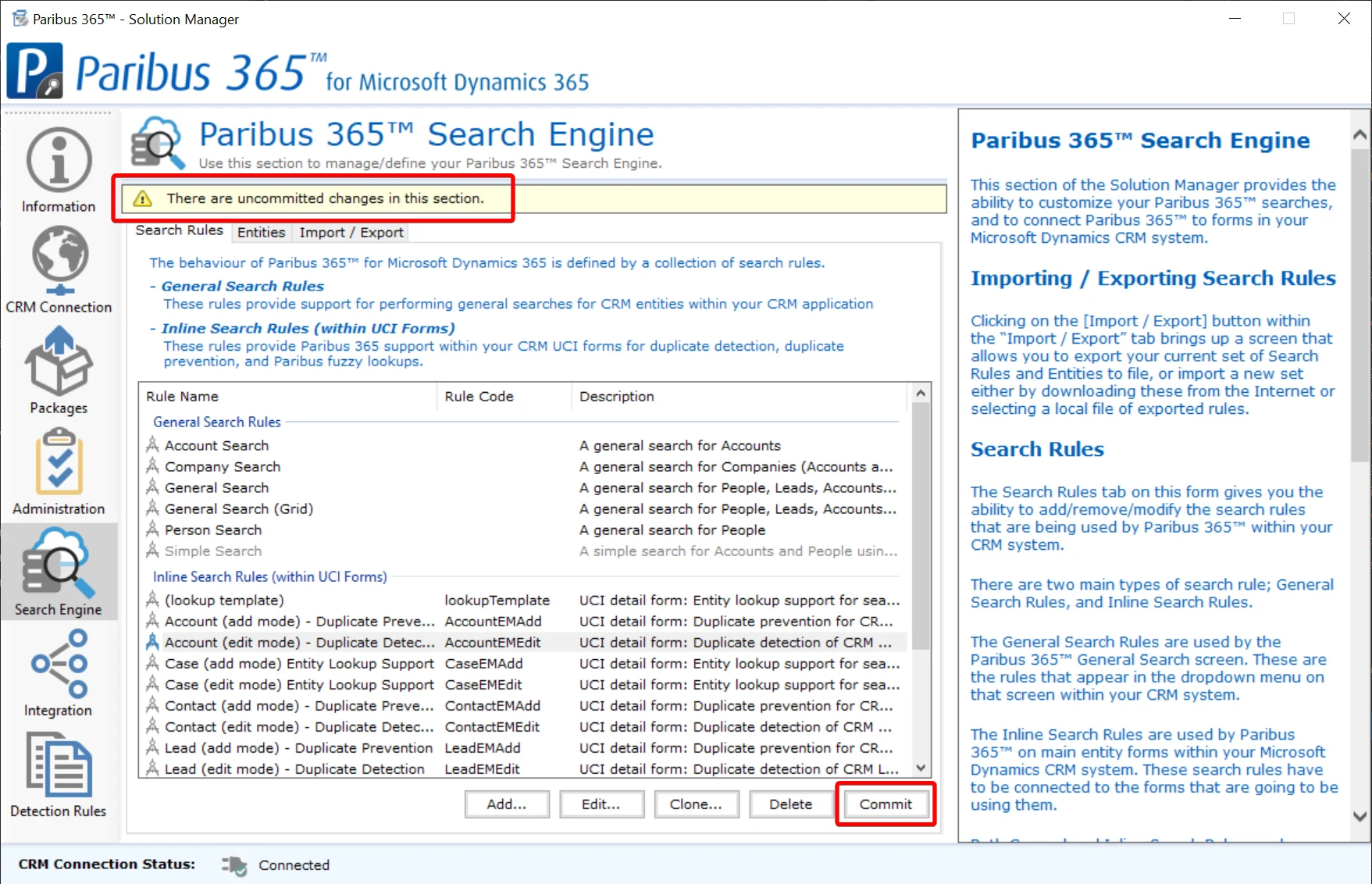Click the help panel scroll up arrow

click(1360, 134)
